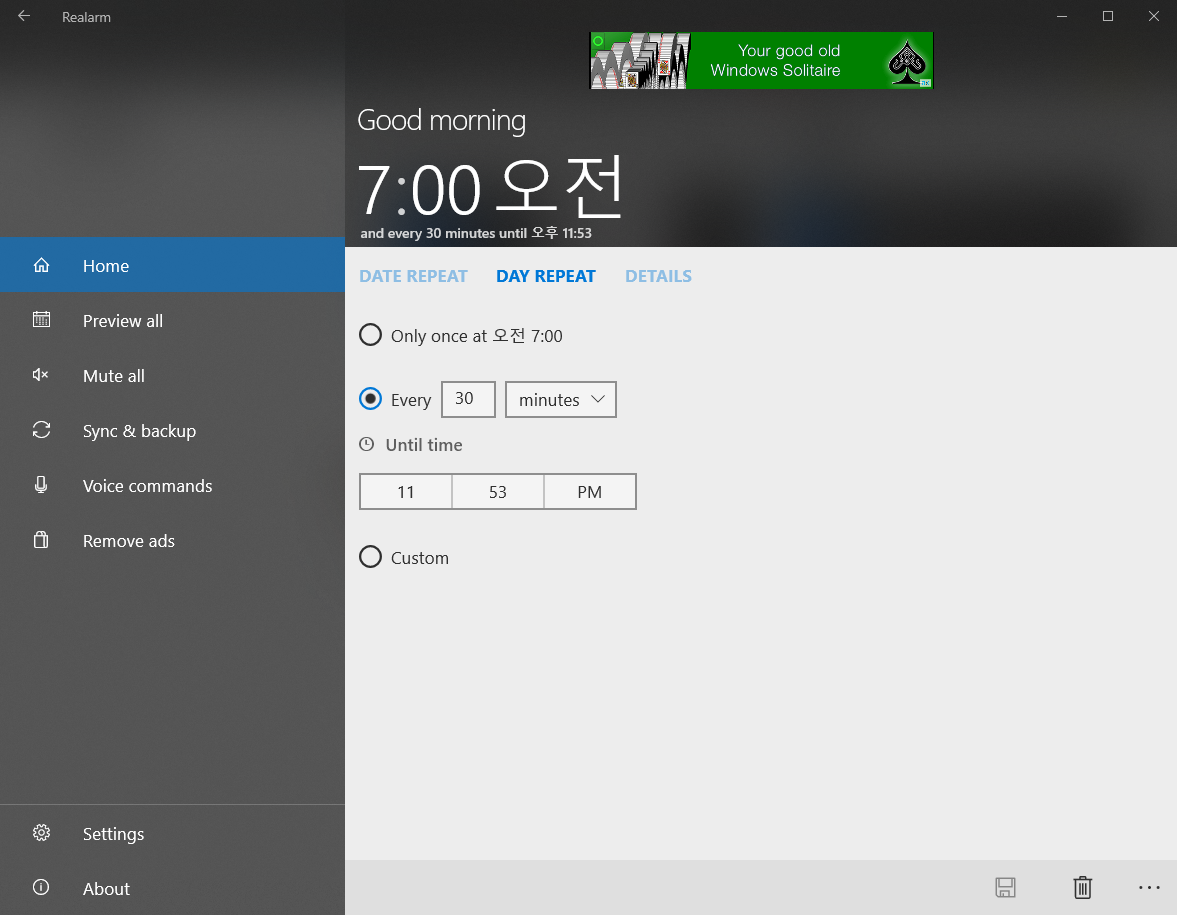Select Remove ads in the sidebar

173,540
